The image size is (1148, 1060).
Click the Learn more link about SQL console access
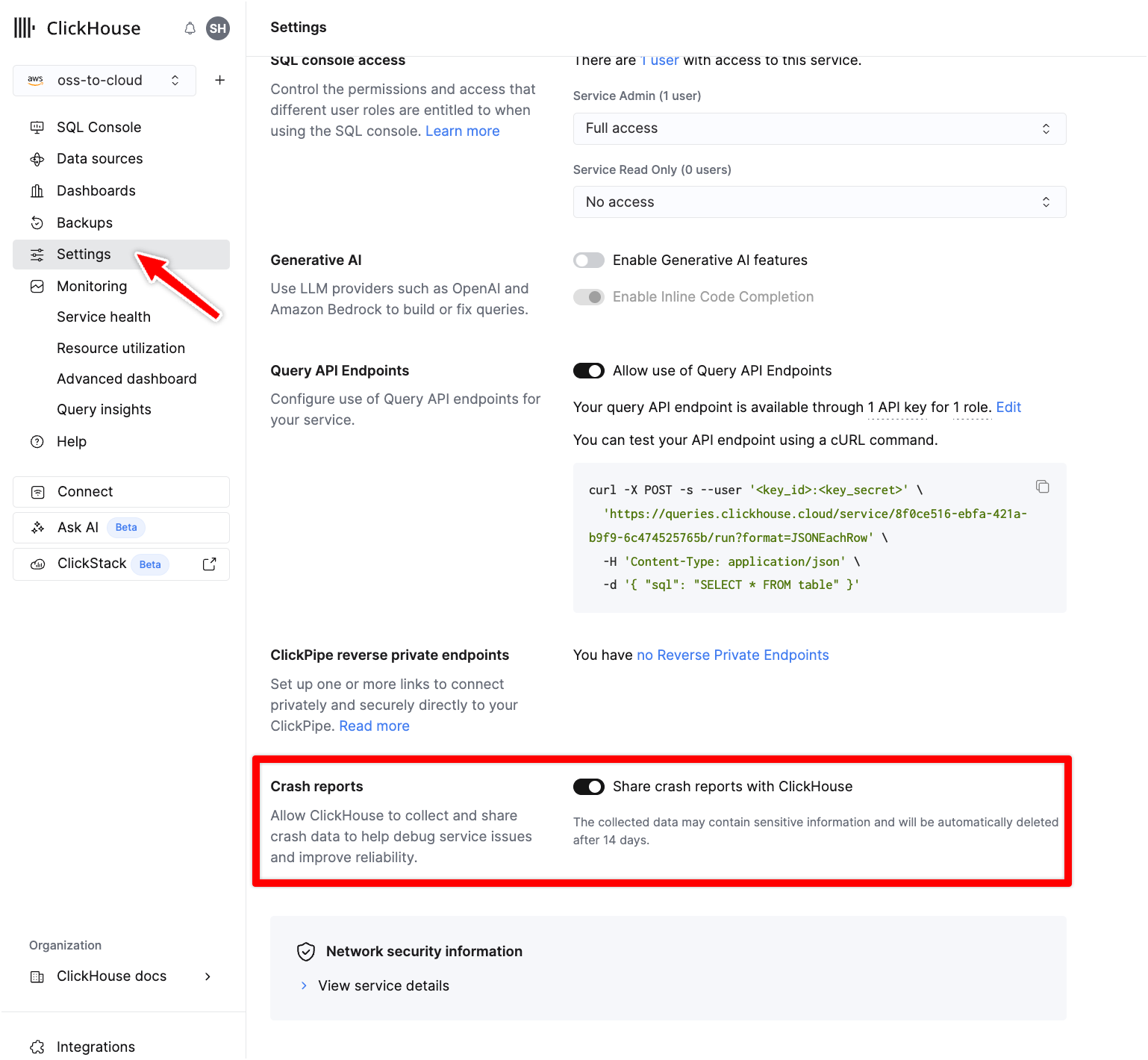tap(462, 131)
